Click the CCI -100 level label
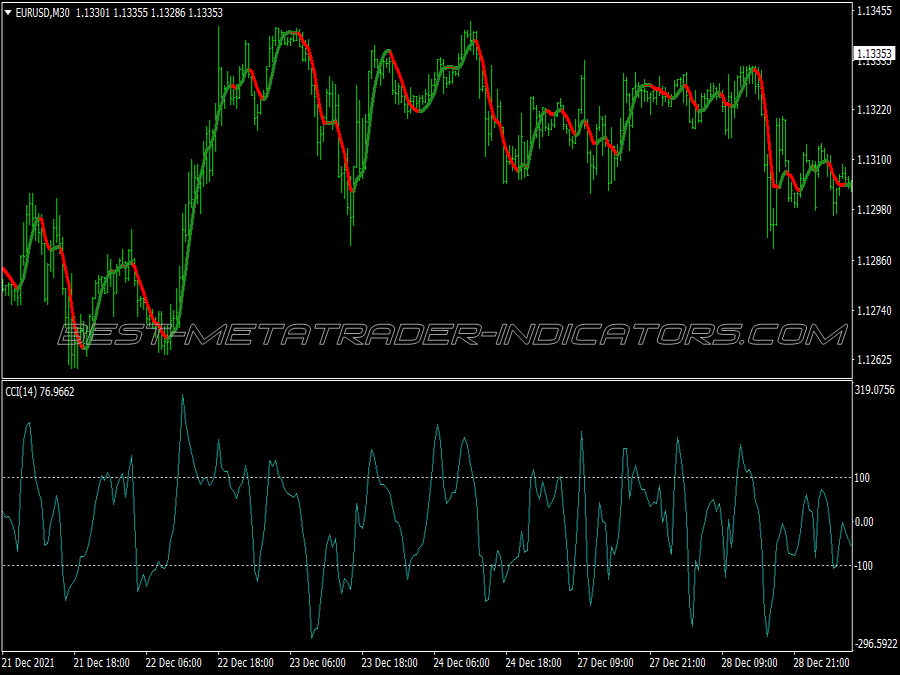Viewport: 900px width, 675px height. (864, 566)
